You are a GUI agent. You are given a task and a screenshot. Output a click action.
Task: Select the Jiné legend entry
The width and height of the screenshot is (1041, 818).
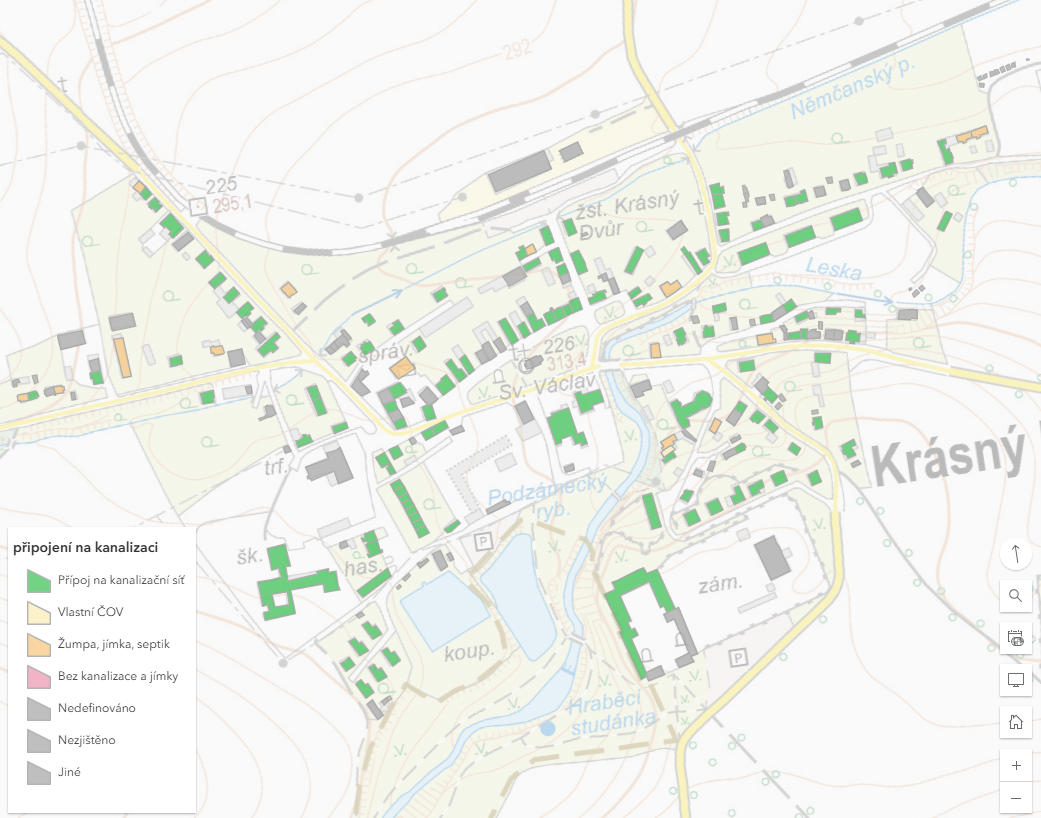tap(69, 772)
